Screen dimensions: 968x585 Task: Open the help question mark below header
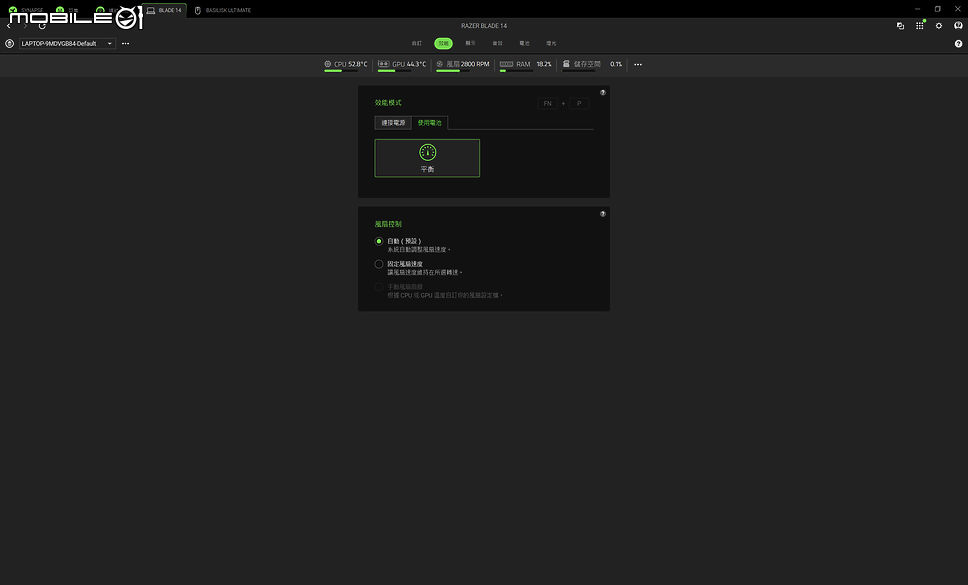tap(958, 44)
